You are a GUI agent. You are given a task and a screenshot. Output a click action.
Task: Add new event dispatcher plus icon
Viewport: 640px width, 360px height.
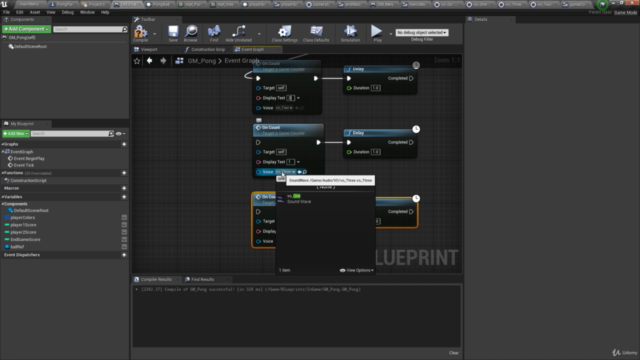pos(124,255)
